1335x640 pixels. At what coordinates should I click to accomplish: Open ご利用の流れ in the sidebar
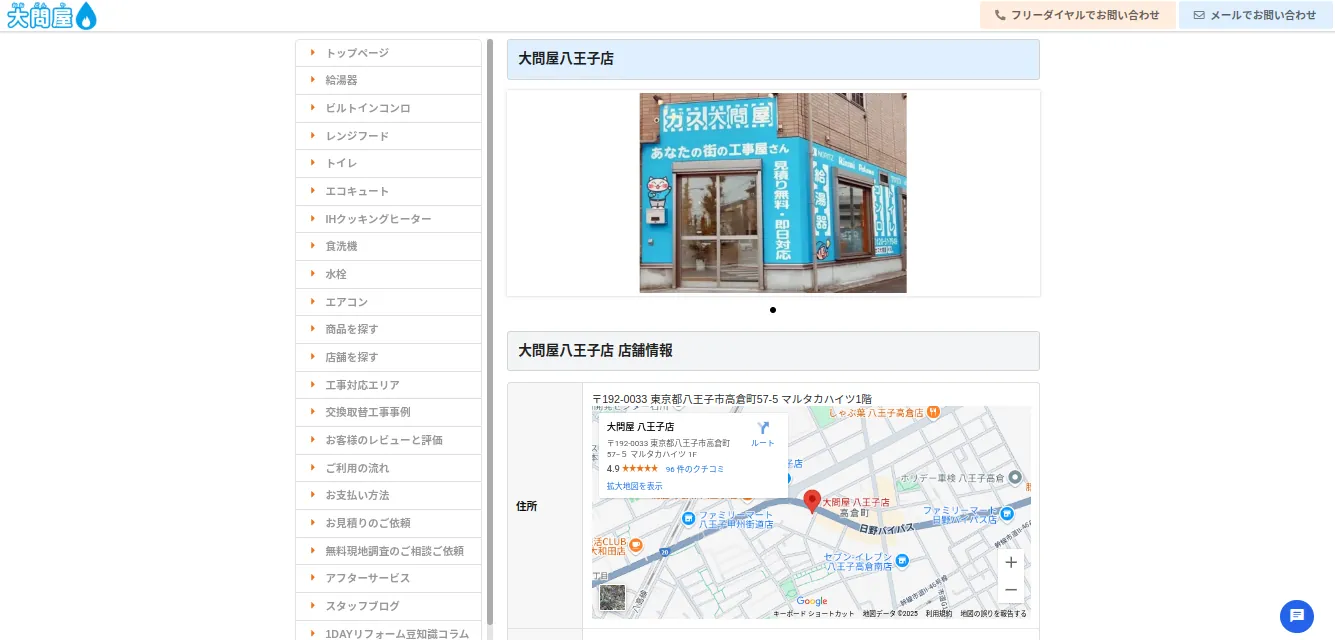(x=388, y=468)
